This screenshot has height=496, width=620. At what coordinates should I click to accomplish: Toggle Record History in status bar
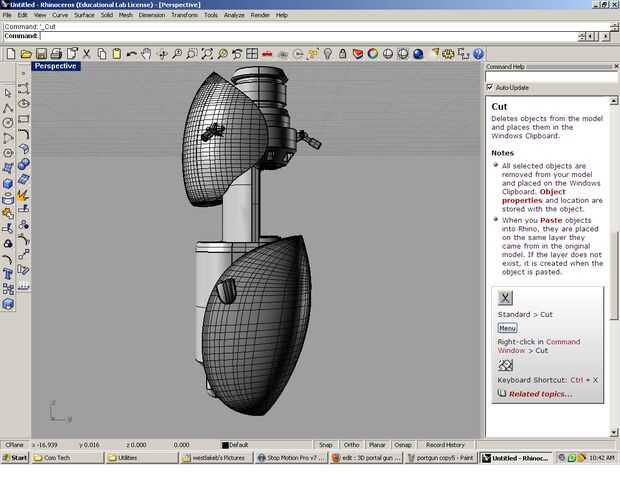click(445, 445)
